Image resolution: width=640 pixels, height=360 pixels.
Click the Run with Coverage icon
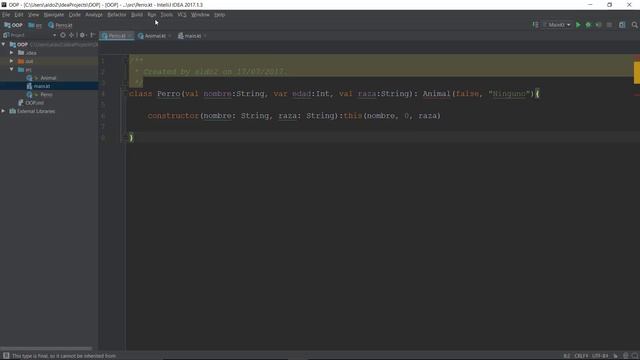[598, 25]
